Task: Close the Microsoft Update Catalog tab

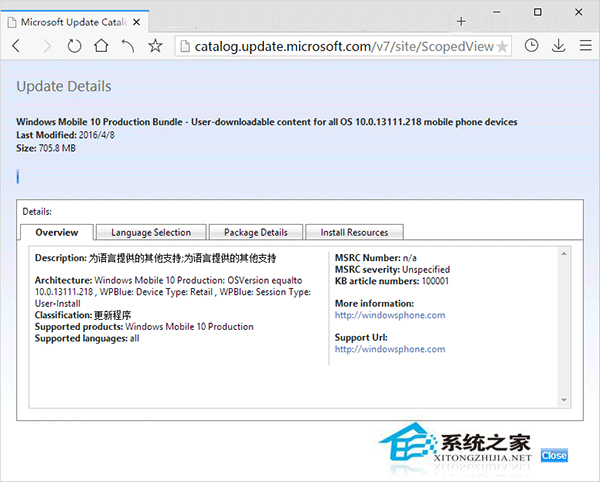Action: pyautogui.click(x=136, y=22)
